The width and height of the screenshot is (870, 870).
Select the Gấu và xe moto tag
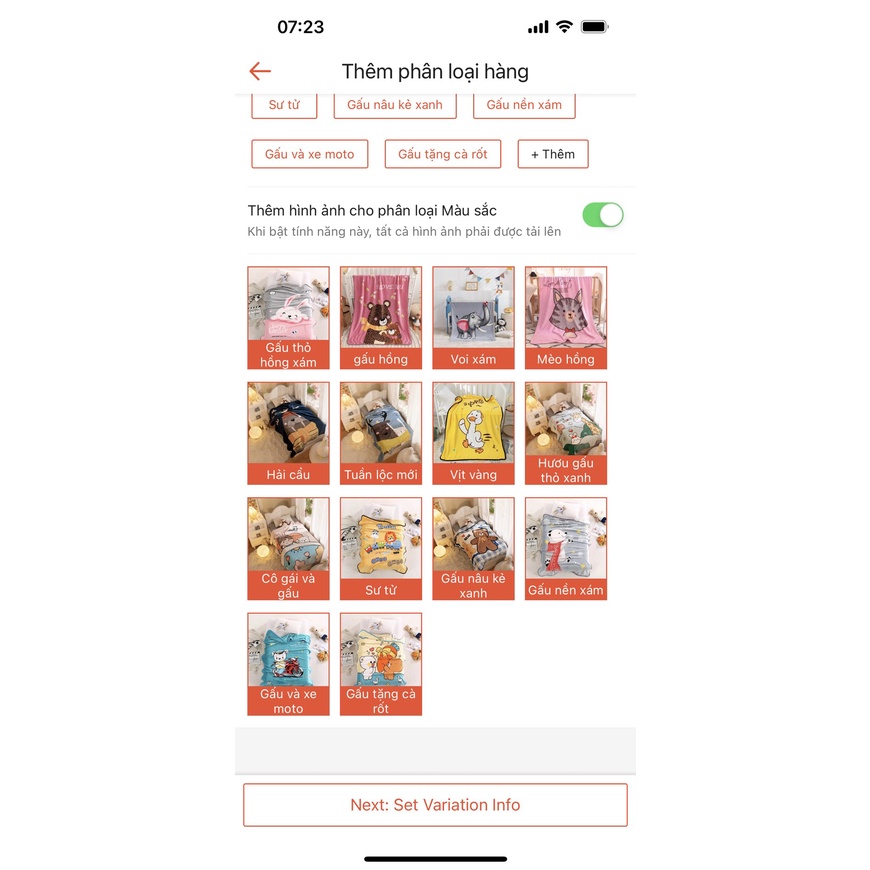[310, 154]
